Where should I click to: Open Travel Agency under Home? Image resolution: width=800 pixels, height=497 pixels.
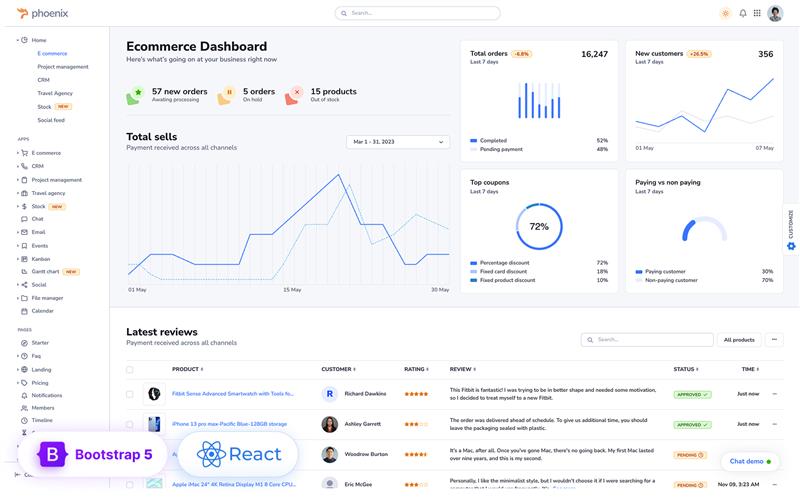(55, 93)
